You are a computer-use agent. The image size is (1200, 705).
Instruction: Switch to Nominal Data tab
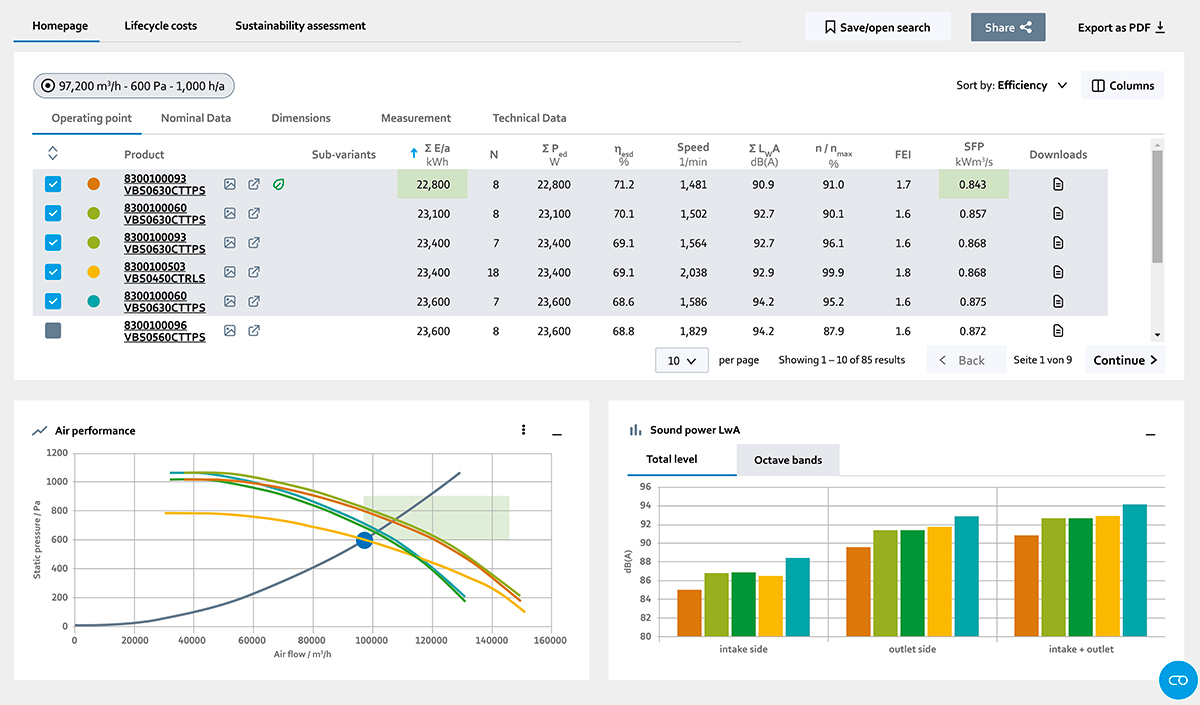[x=196, y=118]
